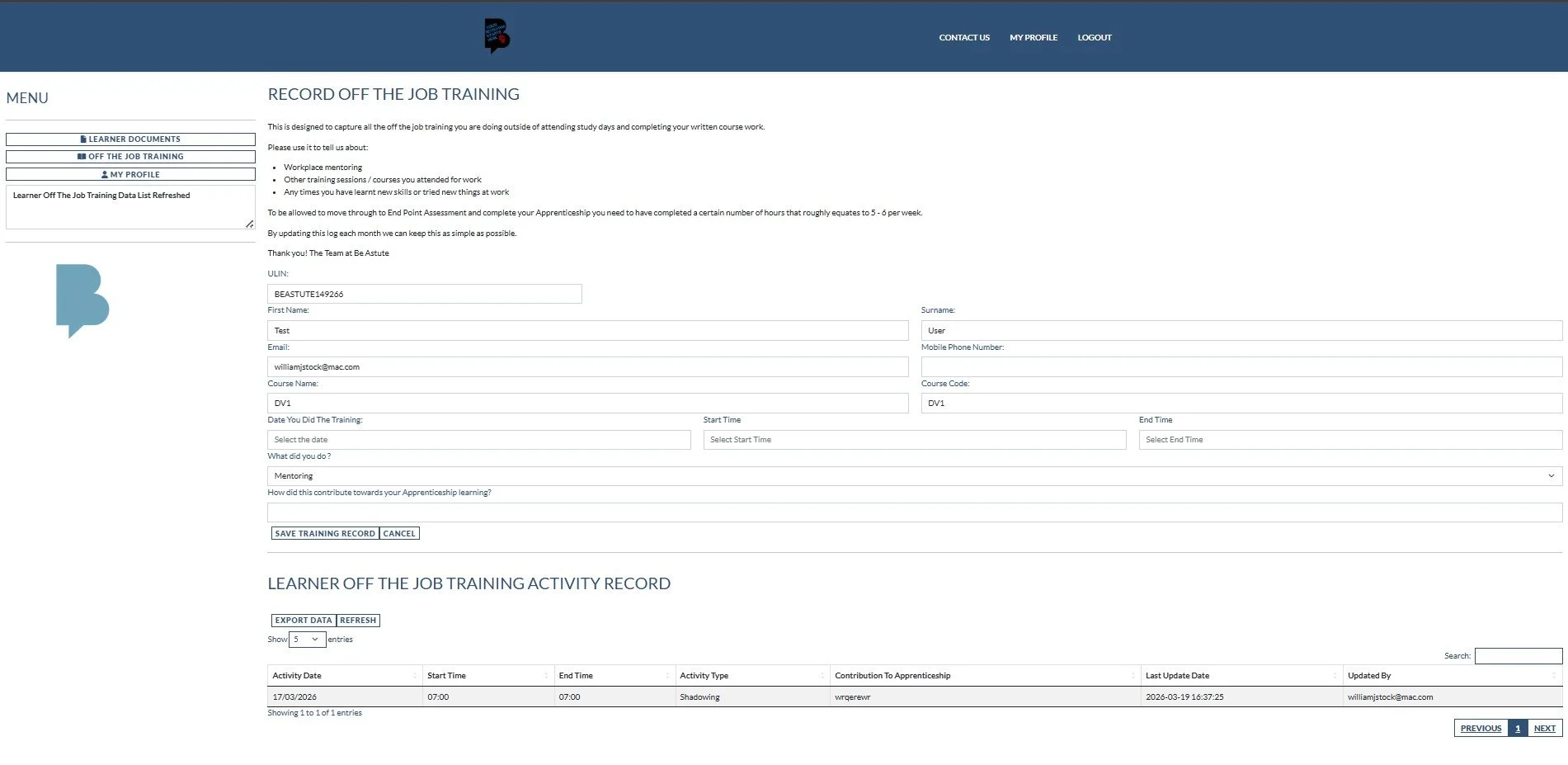Image resolution: width=1568 pixels, height=765 pixels.
Task: Click the table Search box
Action: (x=1519, y=656)
